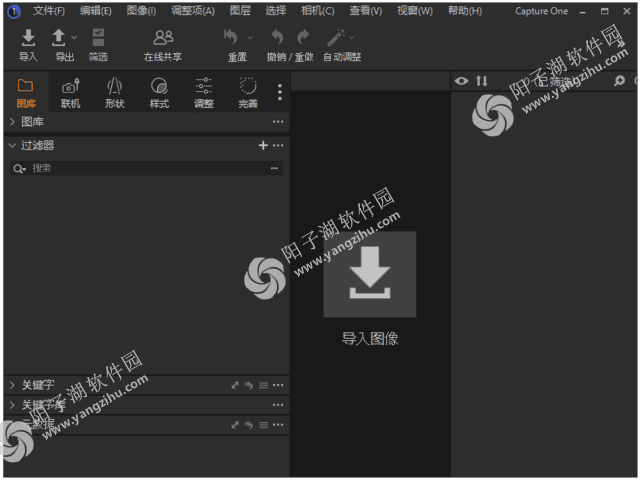Open the Keywords panel presets list icon
This screenshot has height=480, width=640.
click(264, 385)
